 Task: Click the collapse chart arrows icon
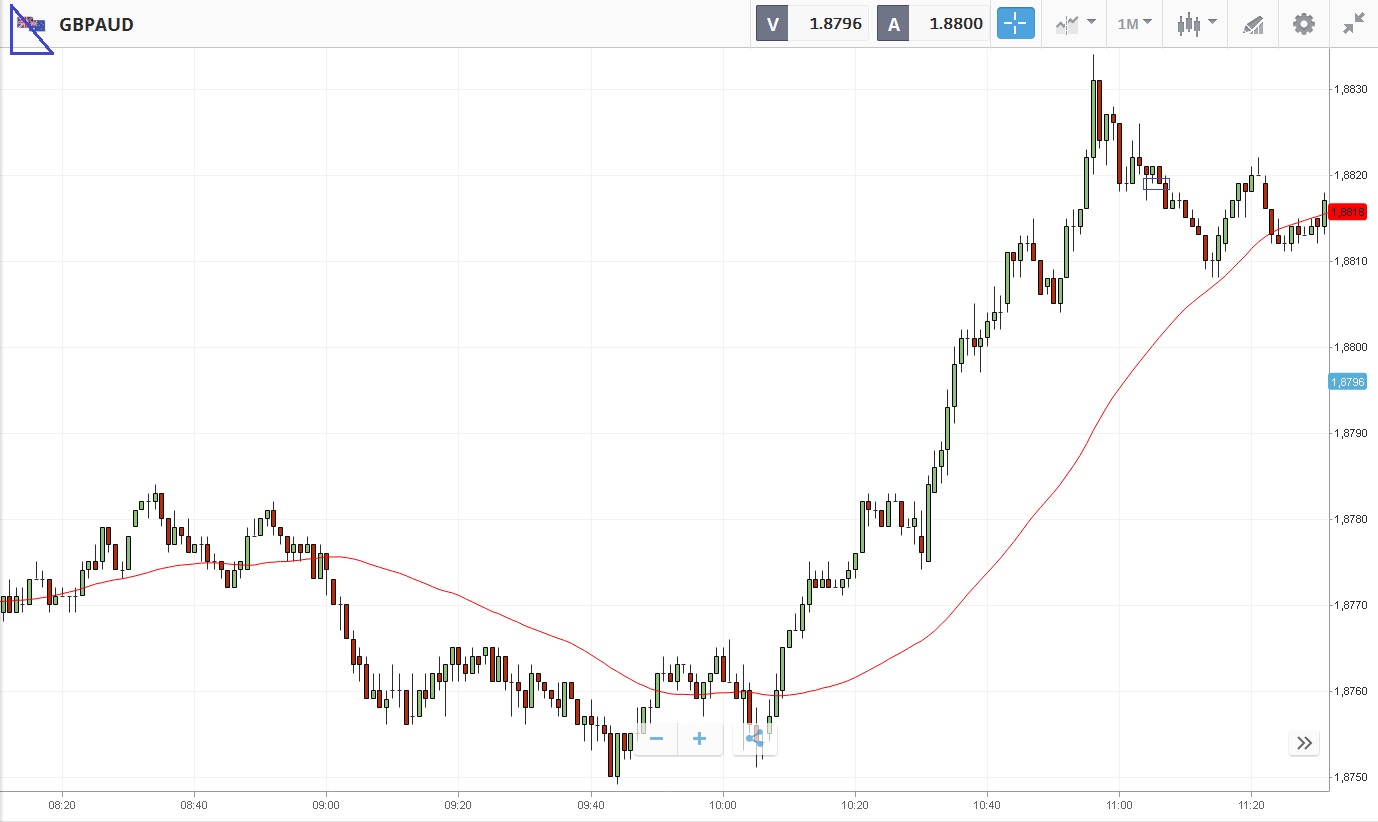pyautogui.click(x=1354, y=24)
